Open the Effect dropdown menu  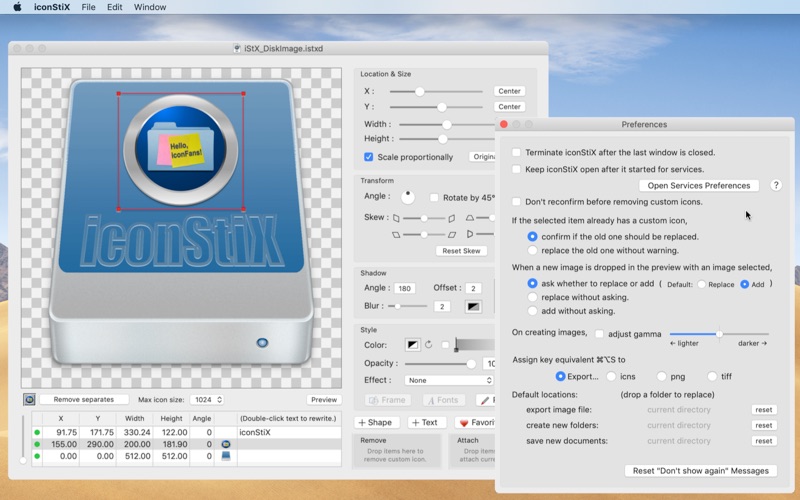point(449,380)
